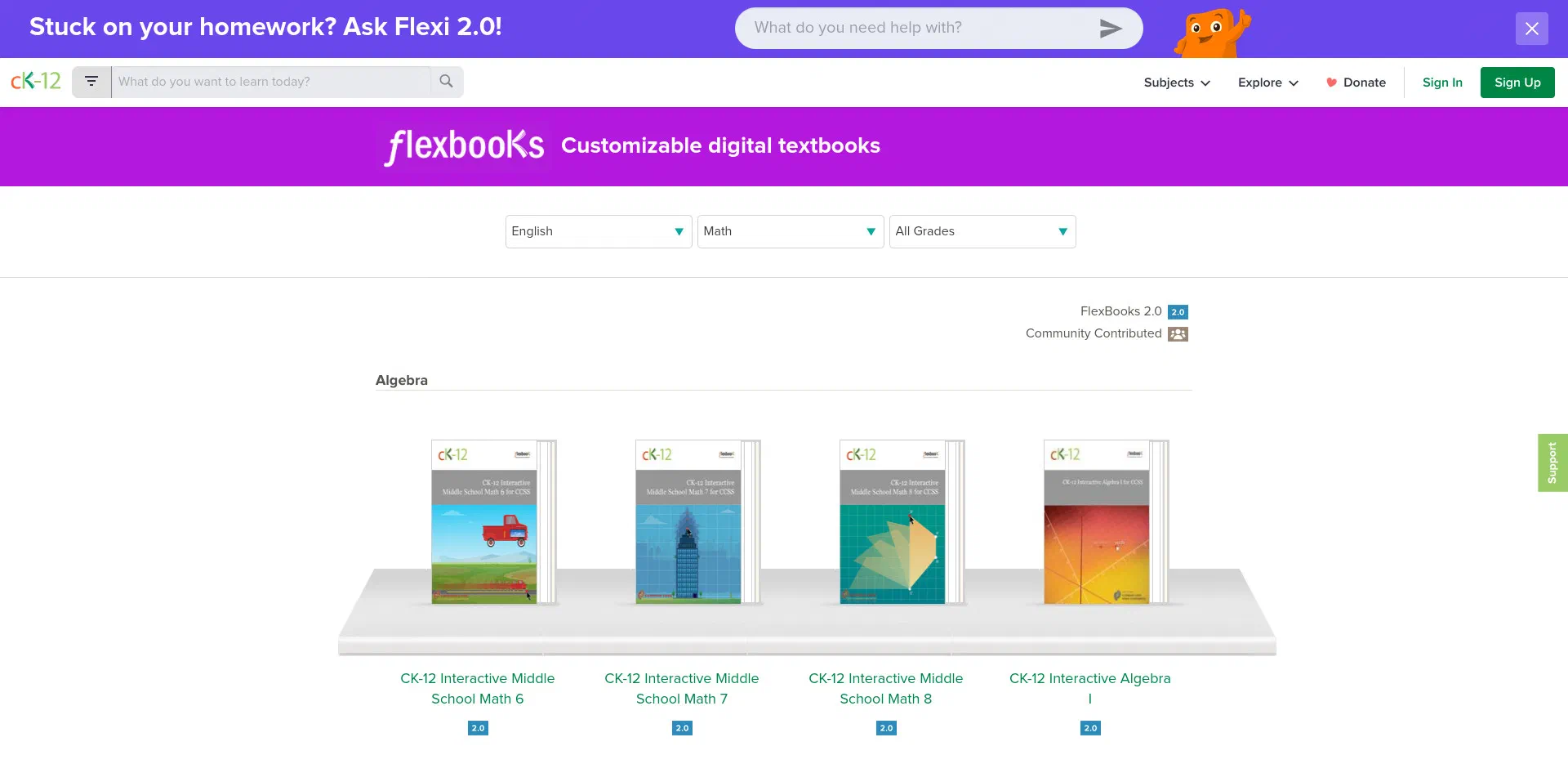Click the Sign In link
Image resolution: width=1568 pixels, height=764 pixels.
[x=1442, y=83]
